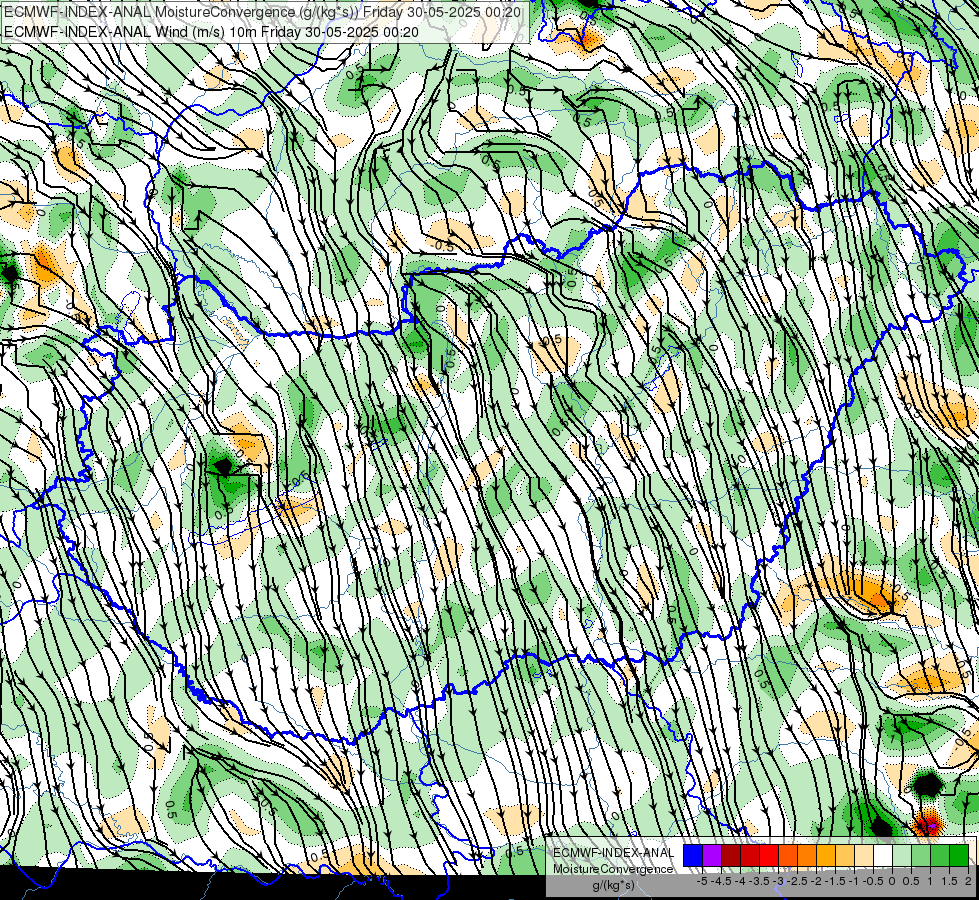The width and height of the screenshot is (979, 900).
Task: Click the palest peach swatch left of white
Action: (x=864, y=855)
